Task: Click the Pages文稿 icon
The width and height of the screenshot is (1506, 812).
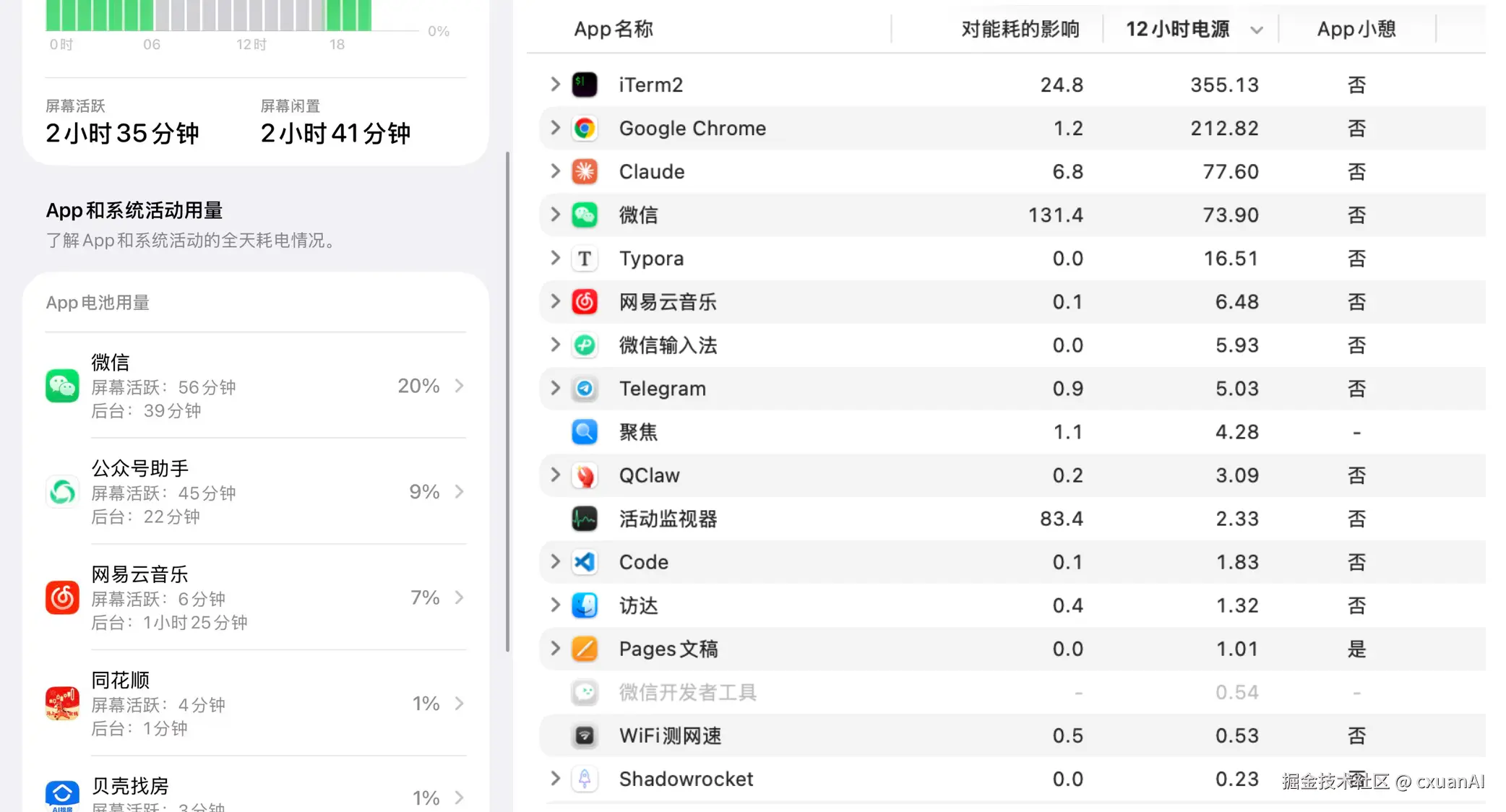Action: [x=584, y=649]
